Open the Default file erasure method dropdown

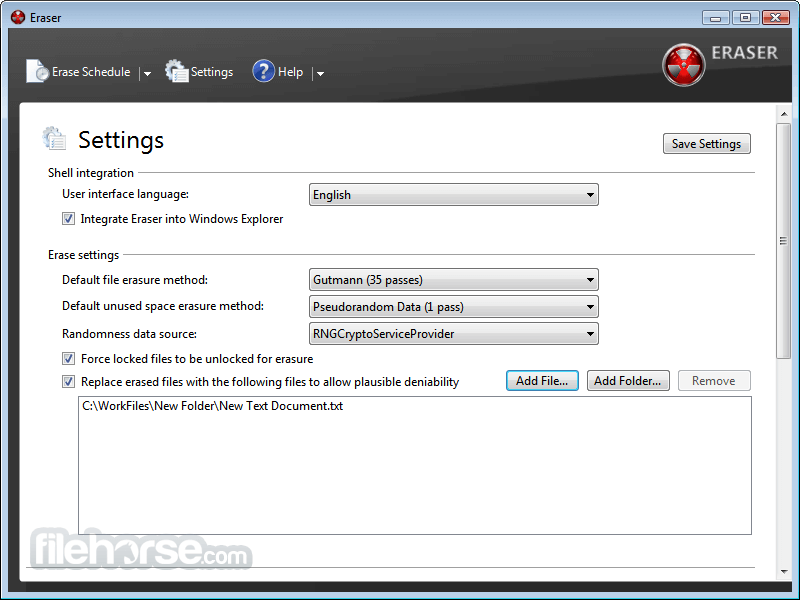[454, 280]
